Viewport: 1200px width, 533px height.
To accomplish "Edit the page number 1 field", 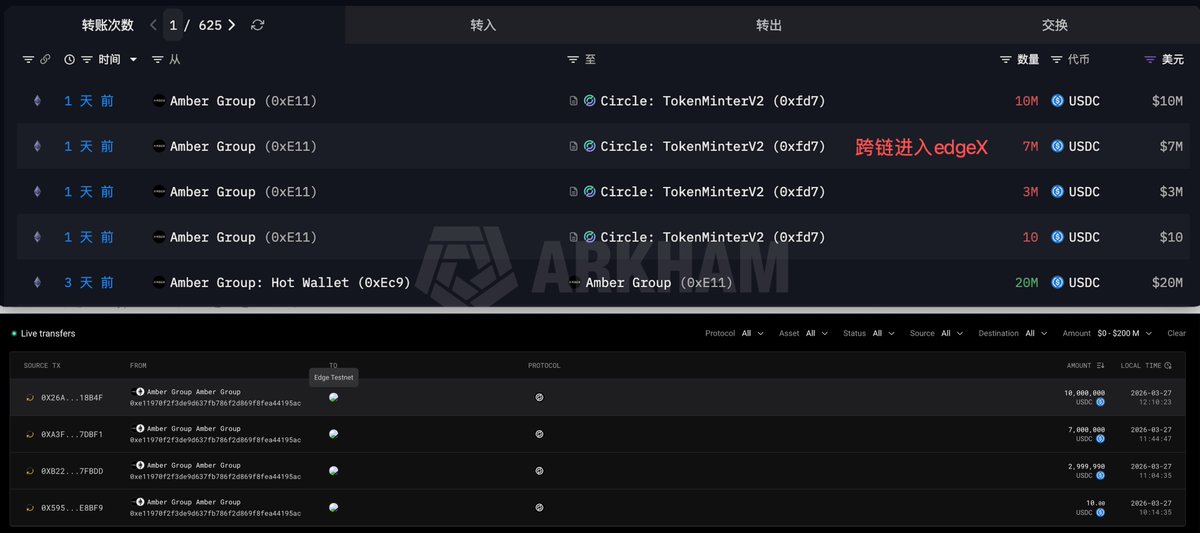I will point(173,25).
